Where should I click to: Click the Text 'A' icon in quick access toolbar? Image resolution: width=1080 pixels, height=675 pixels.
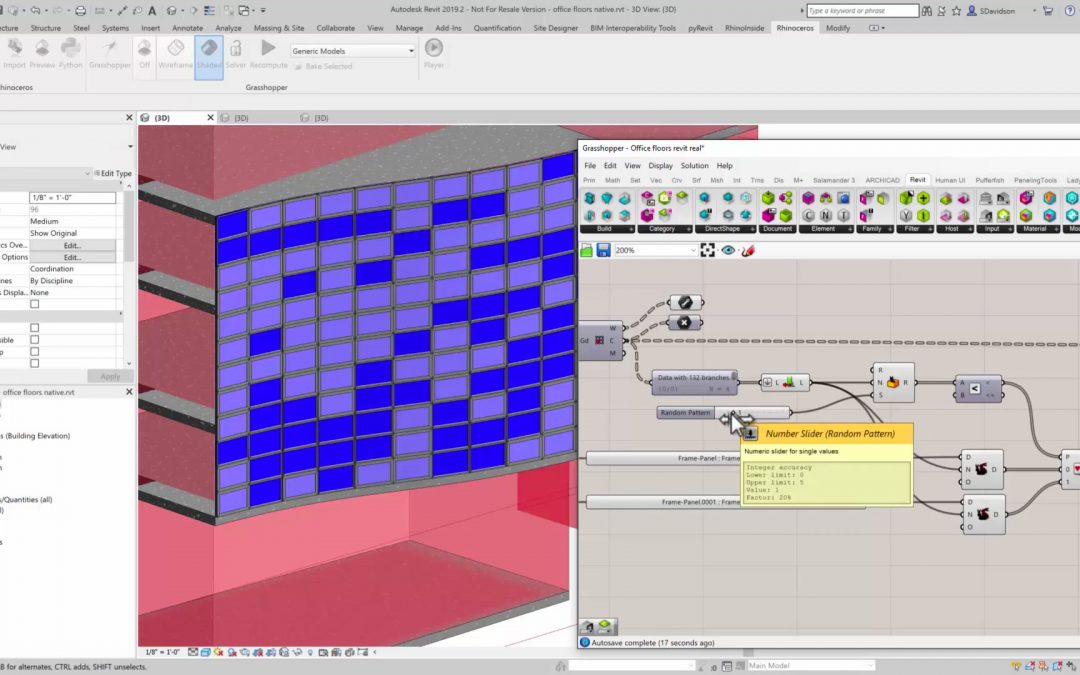(x=152, y=10)
